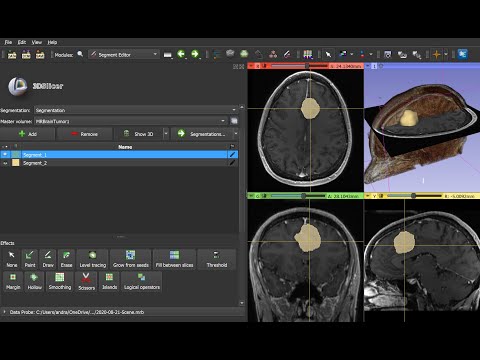480x360 pixels.
Task: Open the View menu
Action: pyautogui.click(x=37, y=42)
